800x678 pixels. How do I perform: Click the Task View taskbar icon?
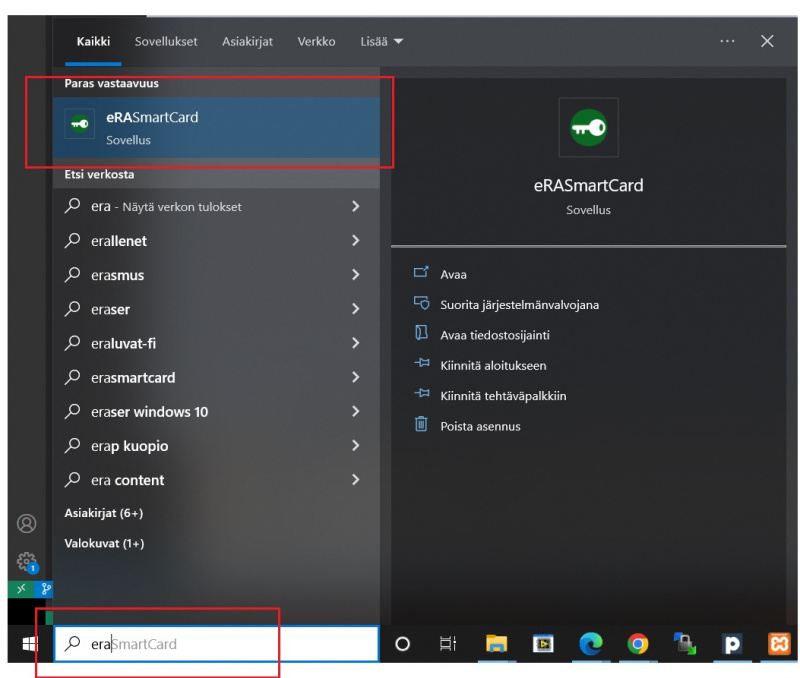coord(448,645)
